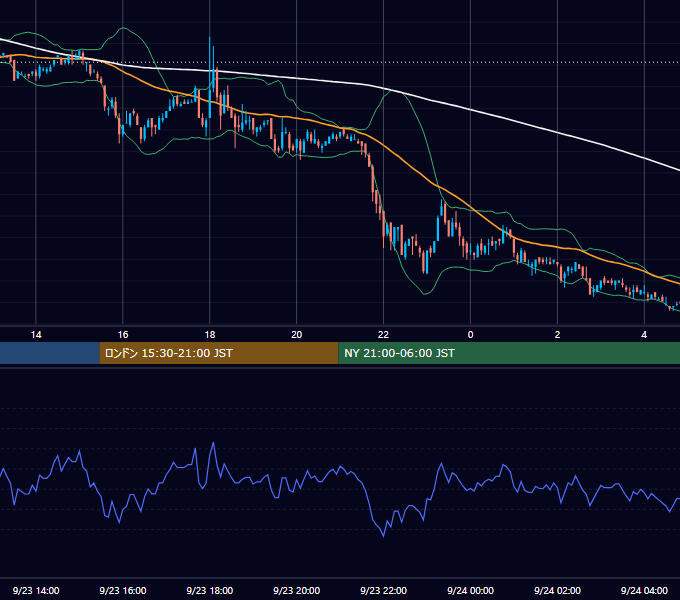Viewport: 680px width, 600px height.
Task: Click the '9/24 02:00' label on oscillator axis
Action: (x=557, y=590)
